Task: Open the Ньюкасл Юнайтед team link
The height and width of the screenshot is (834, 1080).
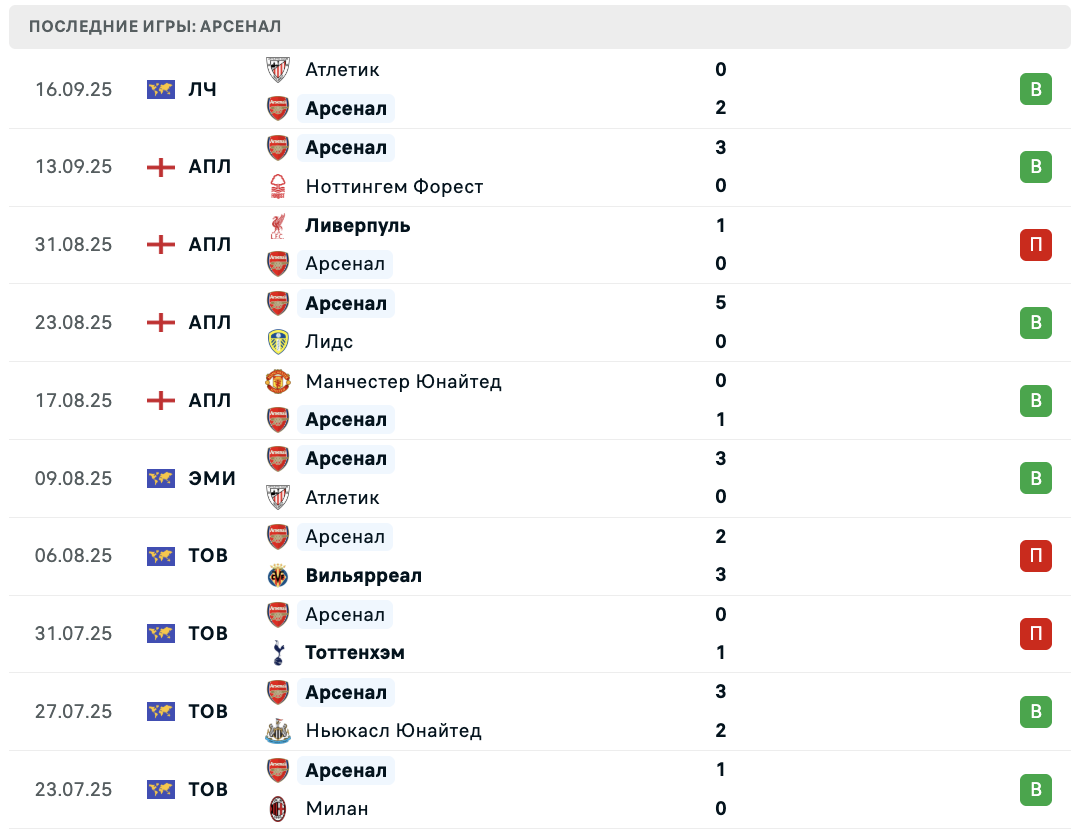Action: tap(393, 731)
